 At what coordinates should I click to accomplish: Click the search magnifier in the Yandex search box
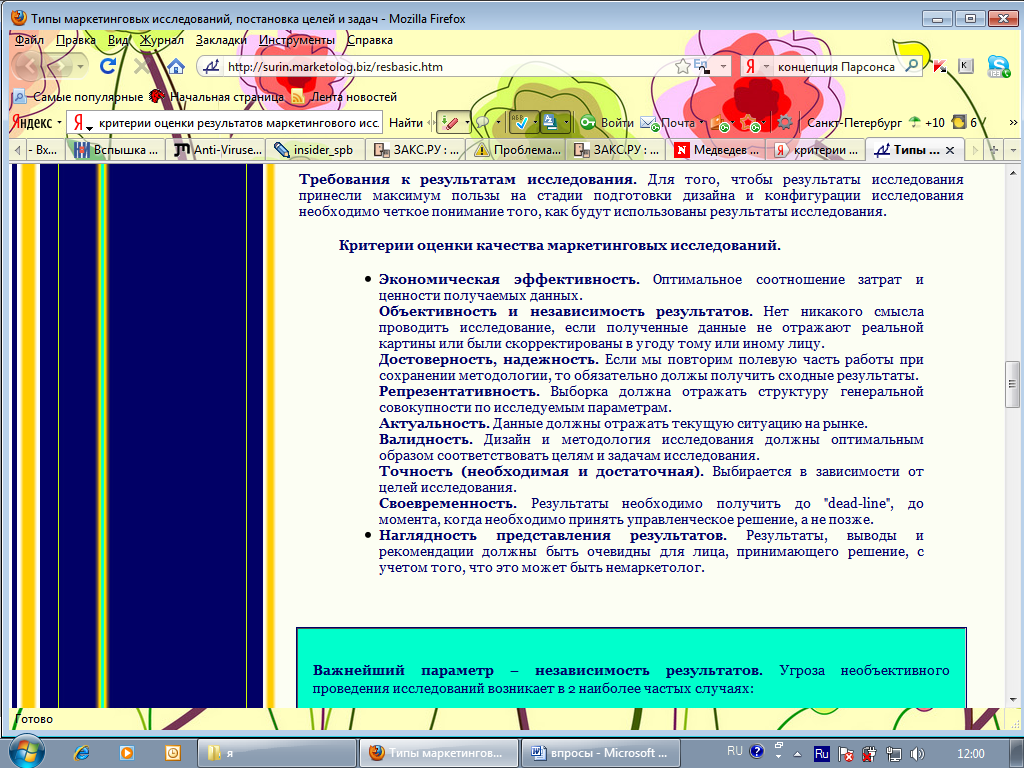pyautogui.click(x=912, y=65)
